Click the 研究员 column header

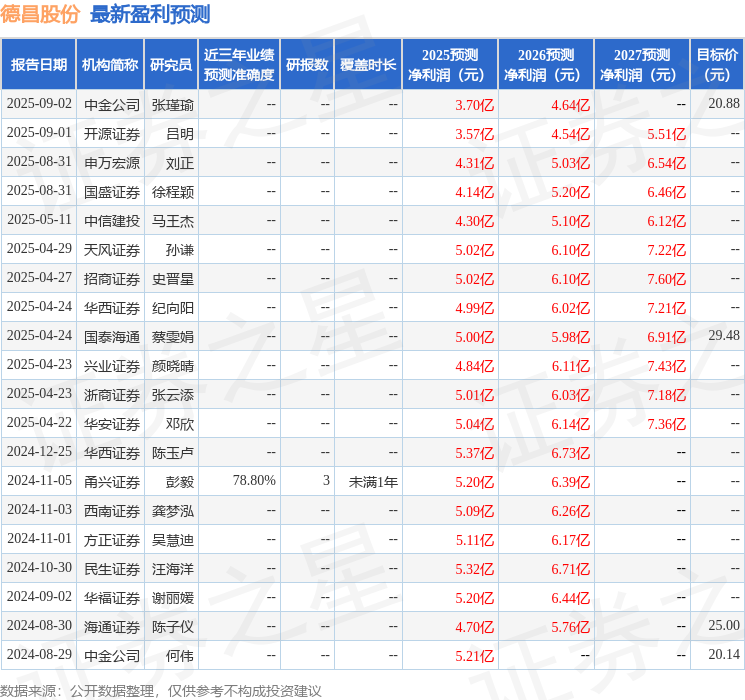[171, 65]
